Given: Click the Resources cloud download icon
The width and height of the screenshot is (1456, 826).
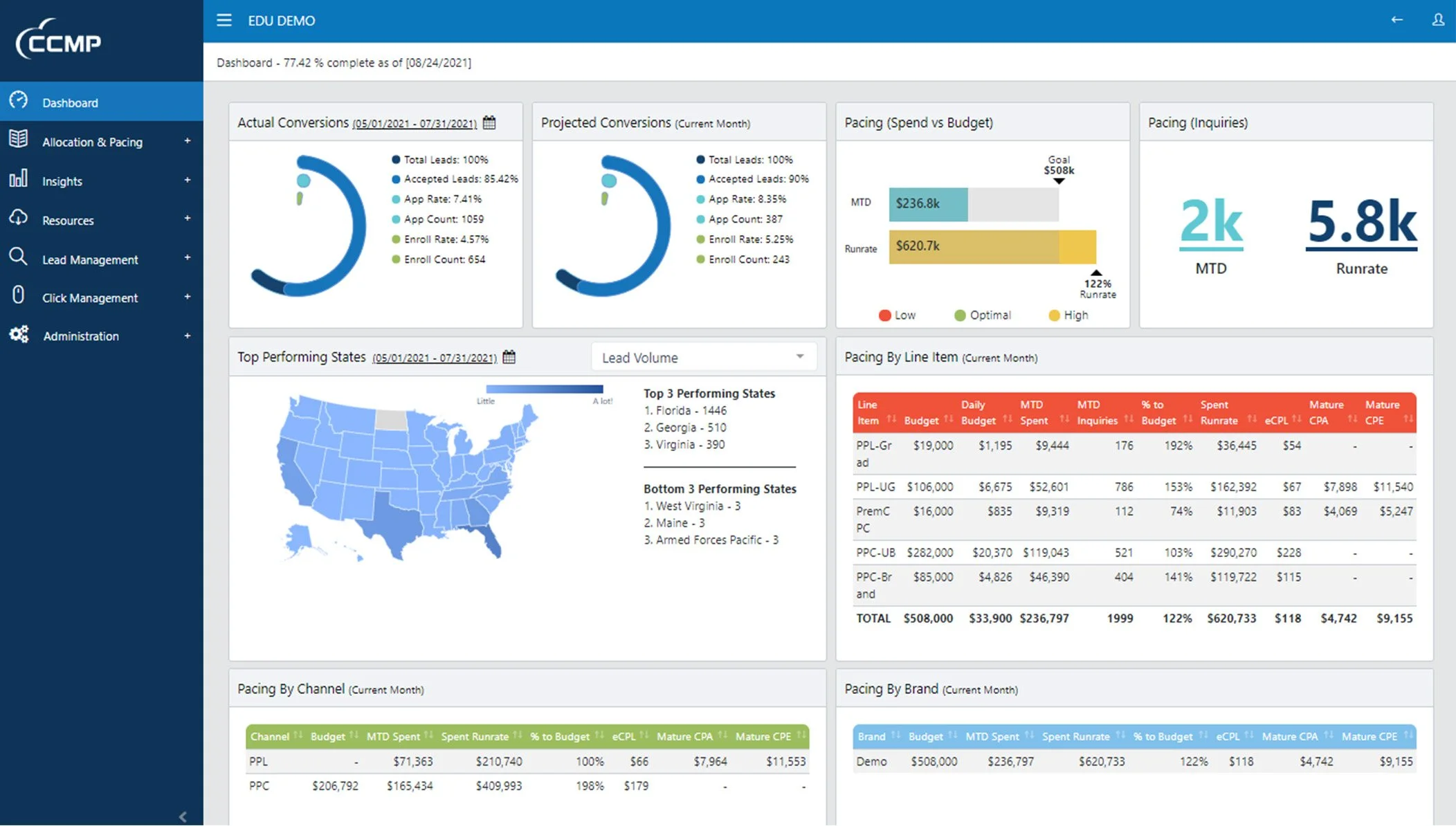Looking at the screenshot, I should click(19, 217).
